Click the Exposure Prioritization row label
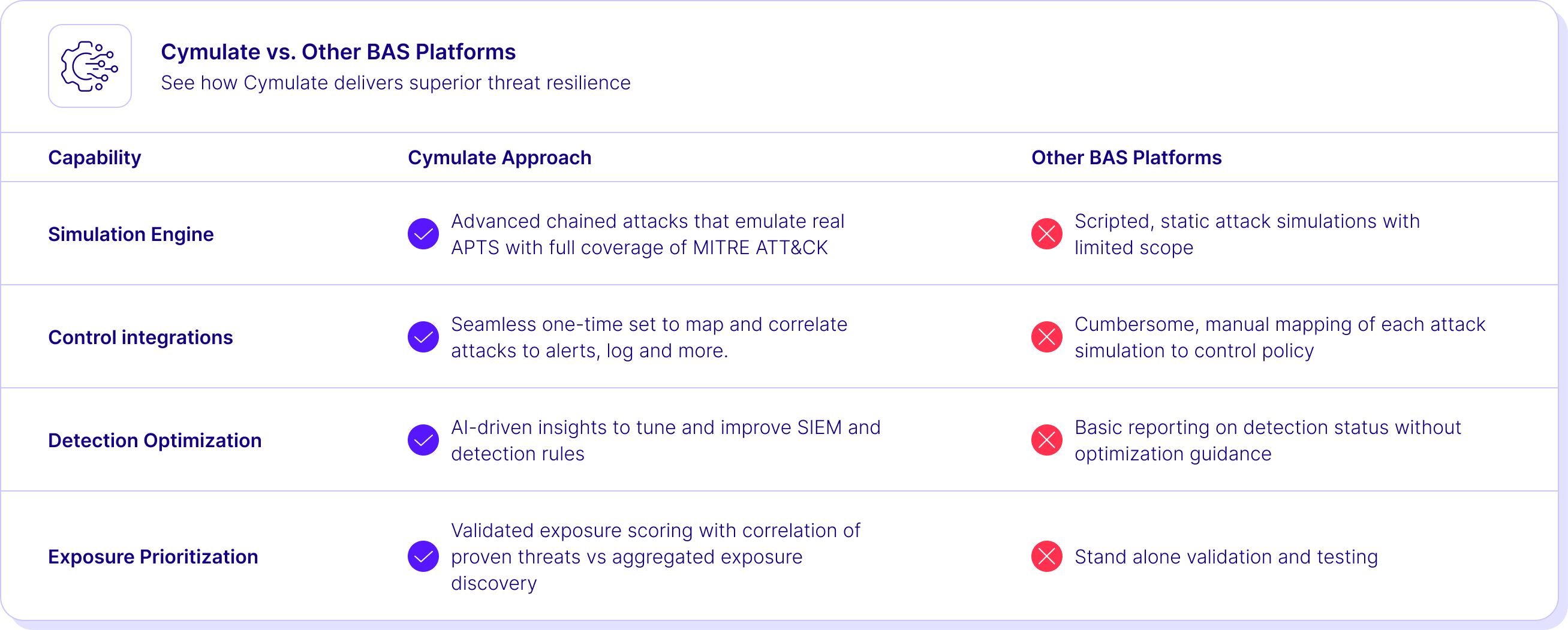The image size is (1568, 630). pos(153,556)
